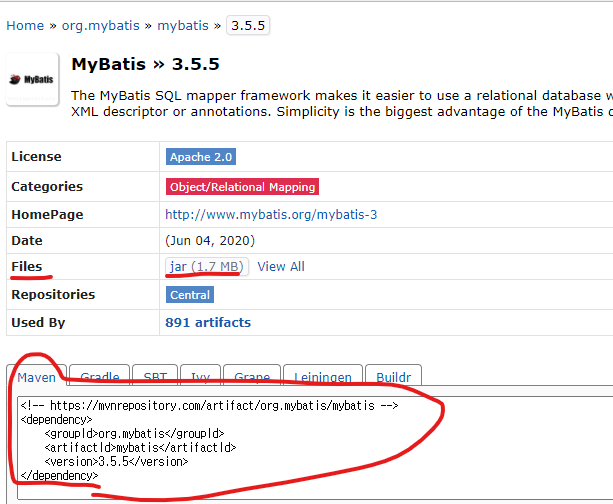Switch to the Buildr tab
613x504 pixels.
pyautogui.click(x=393, y=376)
